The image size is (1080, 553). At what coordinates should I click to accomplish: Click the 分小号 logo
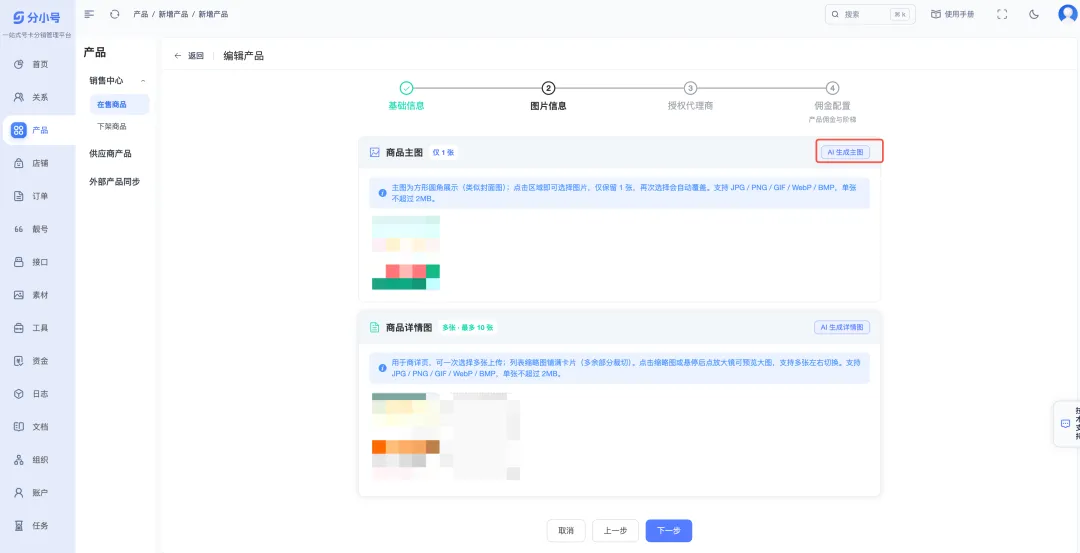[37, 17]
